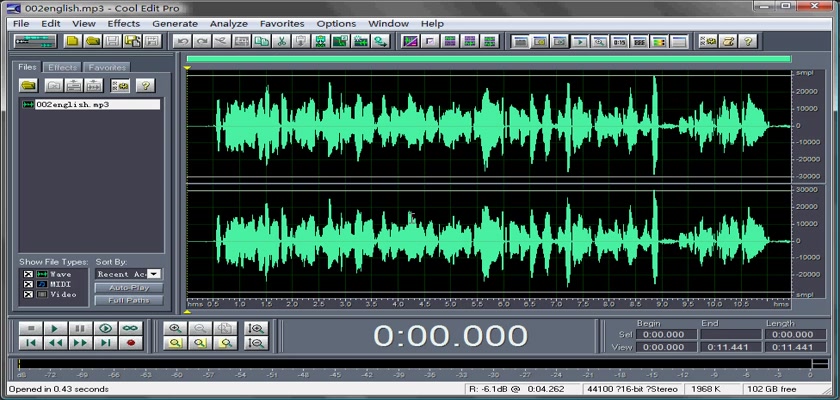This screenshot has width=840, height=400.
Task: Click the large 0:00.000 time display
Action: (451, 336)
